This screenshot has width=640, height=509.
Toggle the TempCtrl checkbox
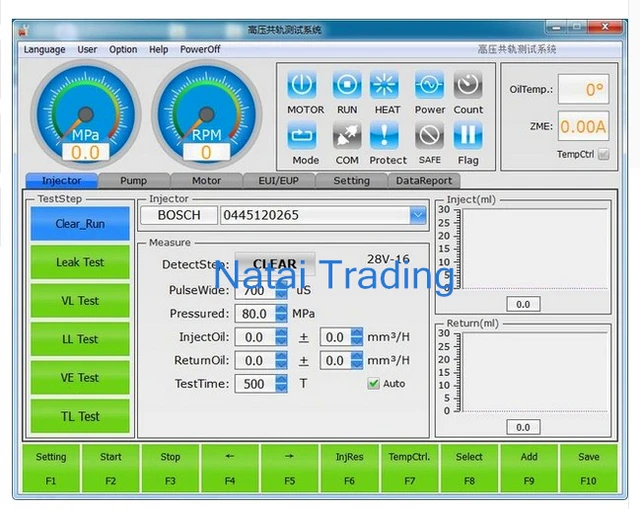pos(603,154)
